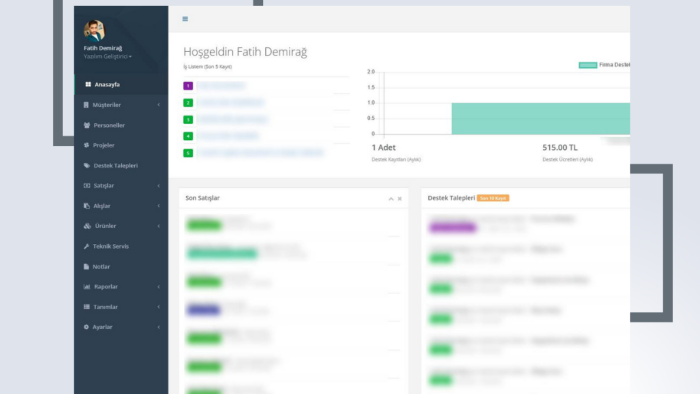Click the Tanımlar table icon
The height and width of the screenshot is (394, 700).
coord(87,307)
